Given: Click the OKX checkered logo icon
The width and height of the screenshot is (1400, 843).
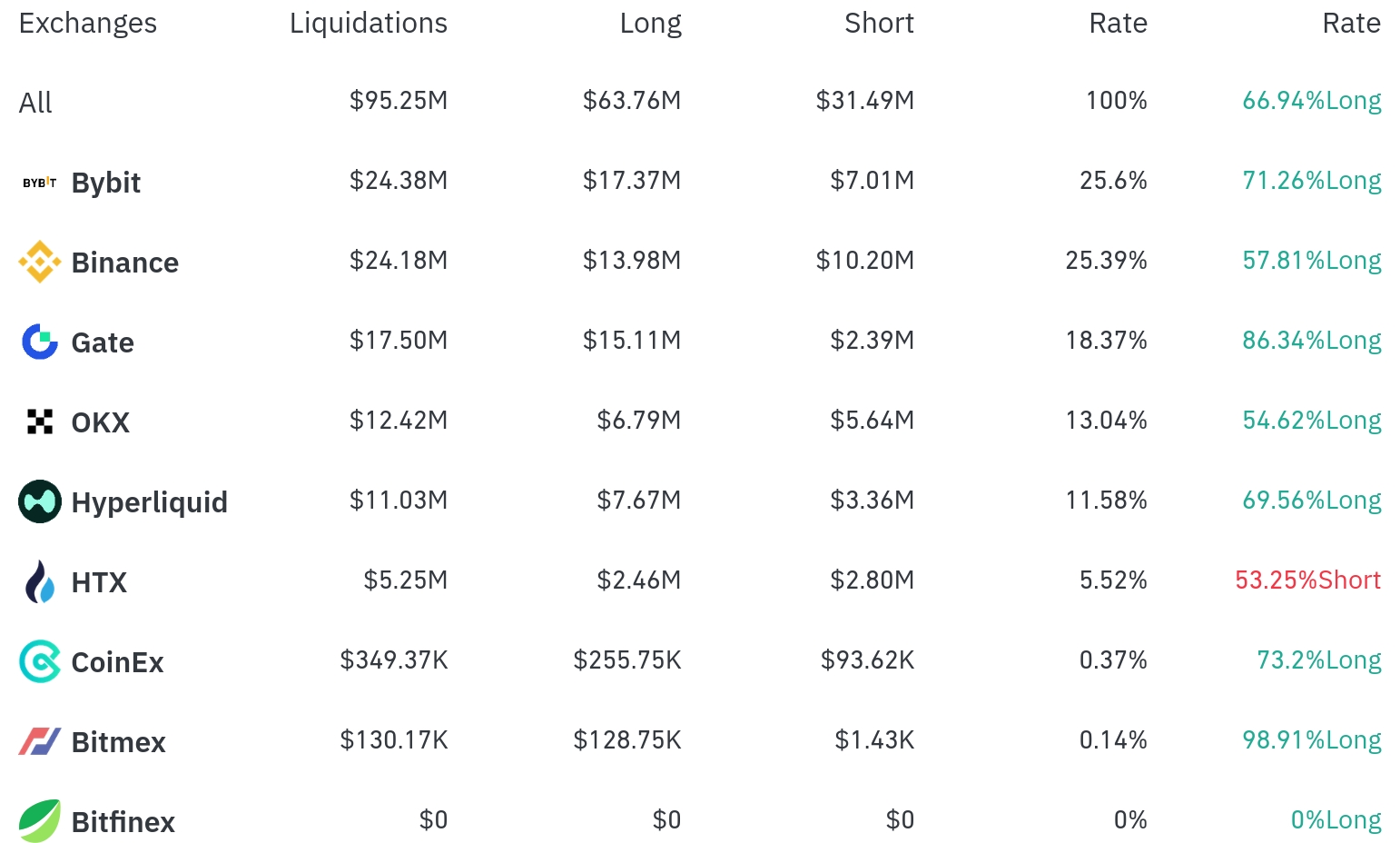Looking at the screenshot, I should click(x=39, y=422).
